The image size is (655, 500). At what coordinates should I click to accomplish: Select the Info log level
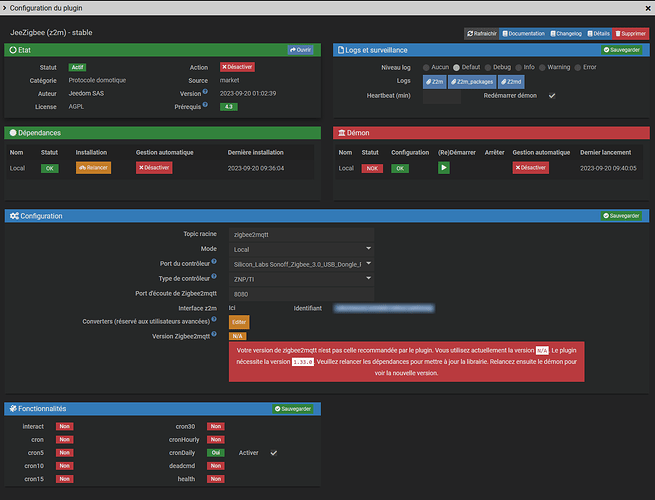518,67
